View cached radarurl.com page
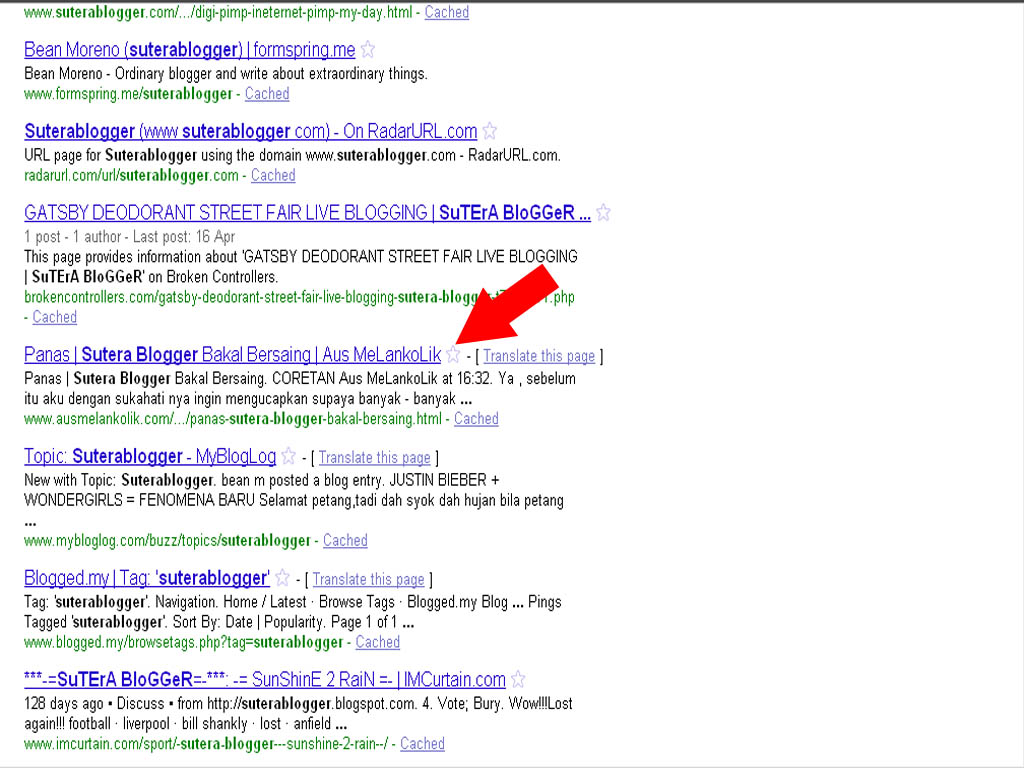Image resolution: width=1024 pixels, height=768 pixels. click(x=273, y=175)
